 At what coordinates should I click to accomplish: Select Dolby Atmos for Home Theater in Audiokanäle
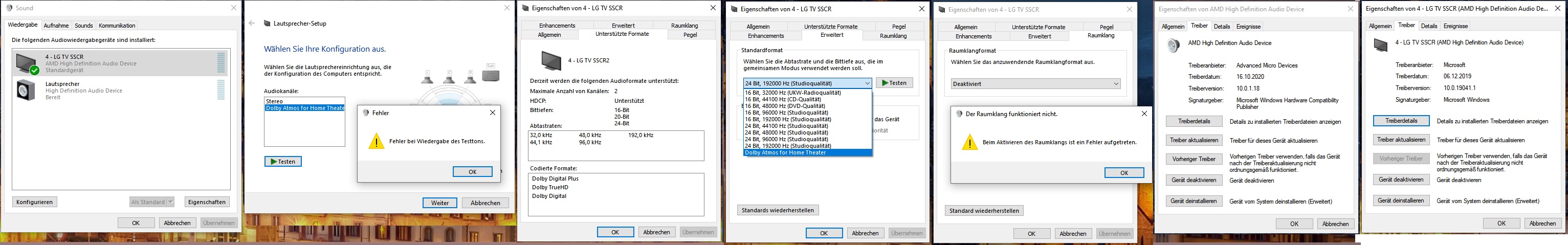click(304, 108)
